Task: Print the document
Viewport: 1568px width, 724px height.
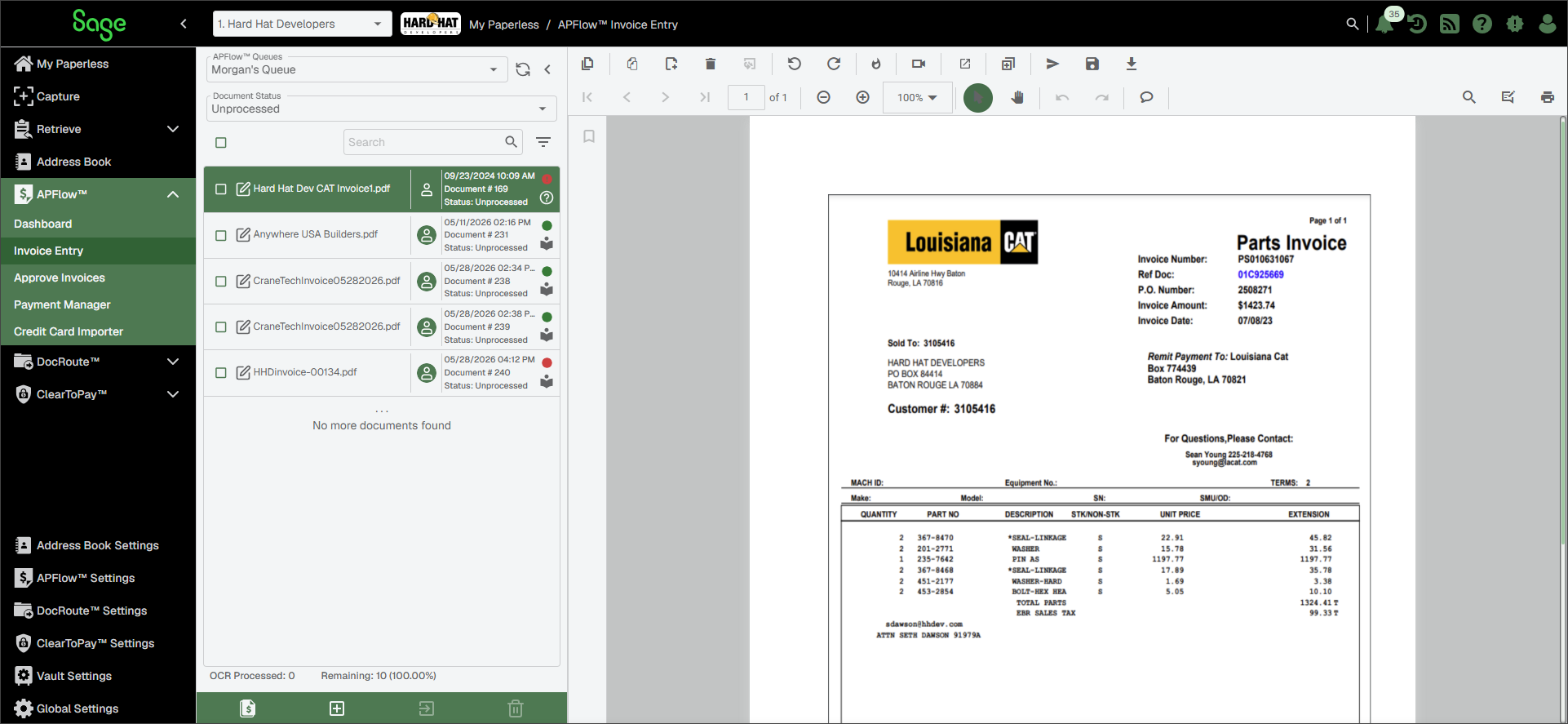Action: (x=1548, y=97)
